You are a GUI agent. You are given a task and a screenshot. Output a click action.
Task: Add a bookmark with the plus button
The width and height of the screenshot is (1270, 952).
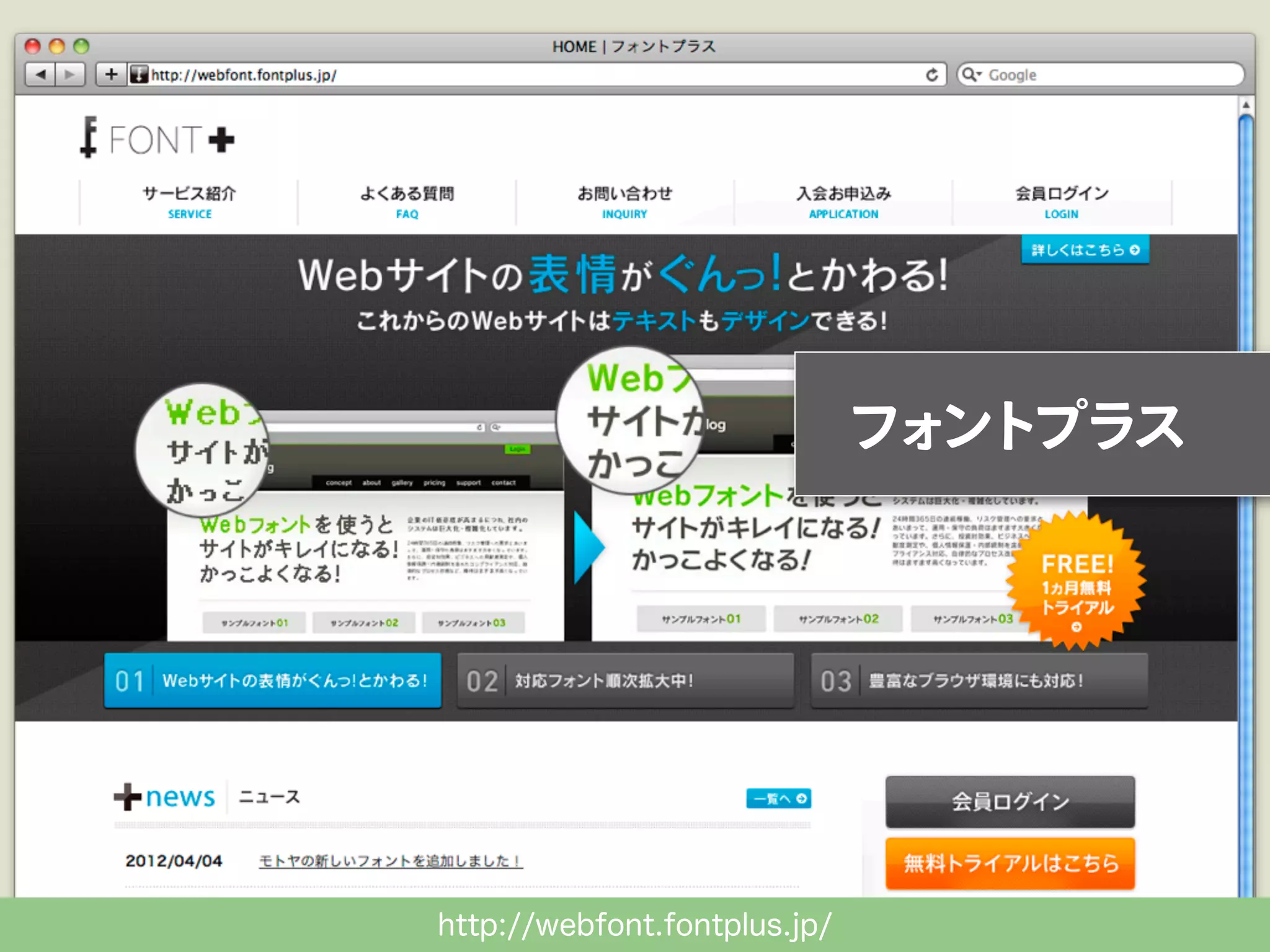(111, 75)
